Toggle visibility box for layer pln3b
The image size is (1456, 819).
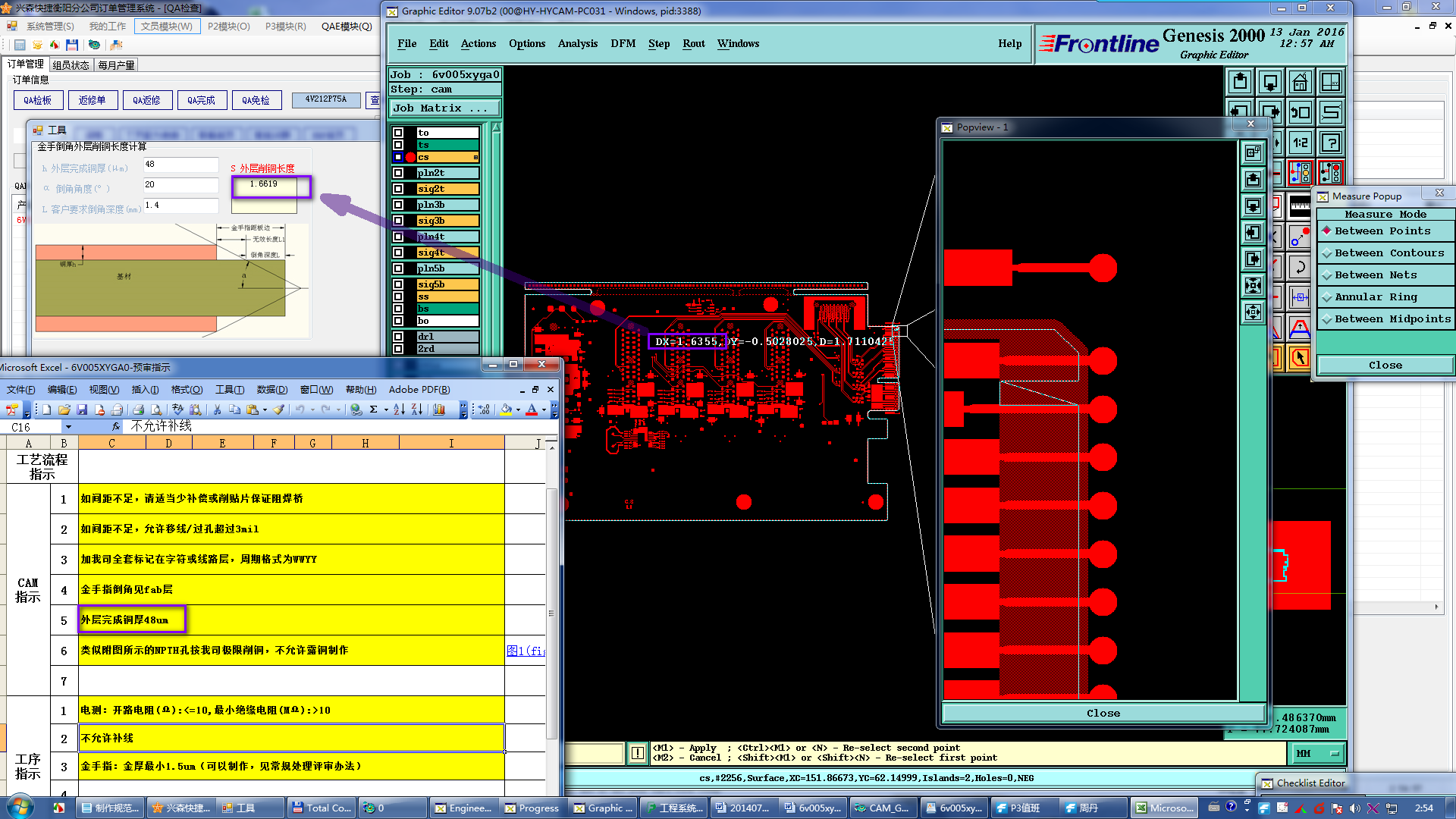click(398, 205)
